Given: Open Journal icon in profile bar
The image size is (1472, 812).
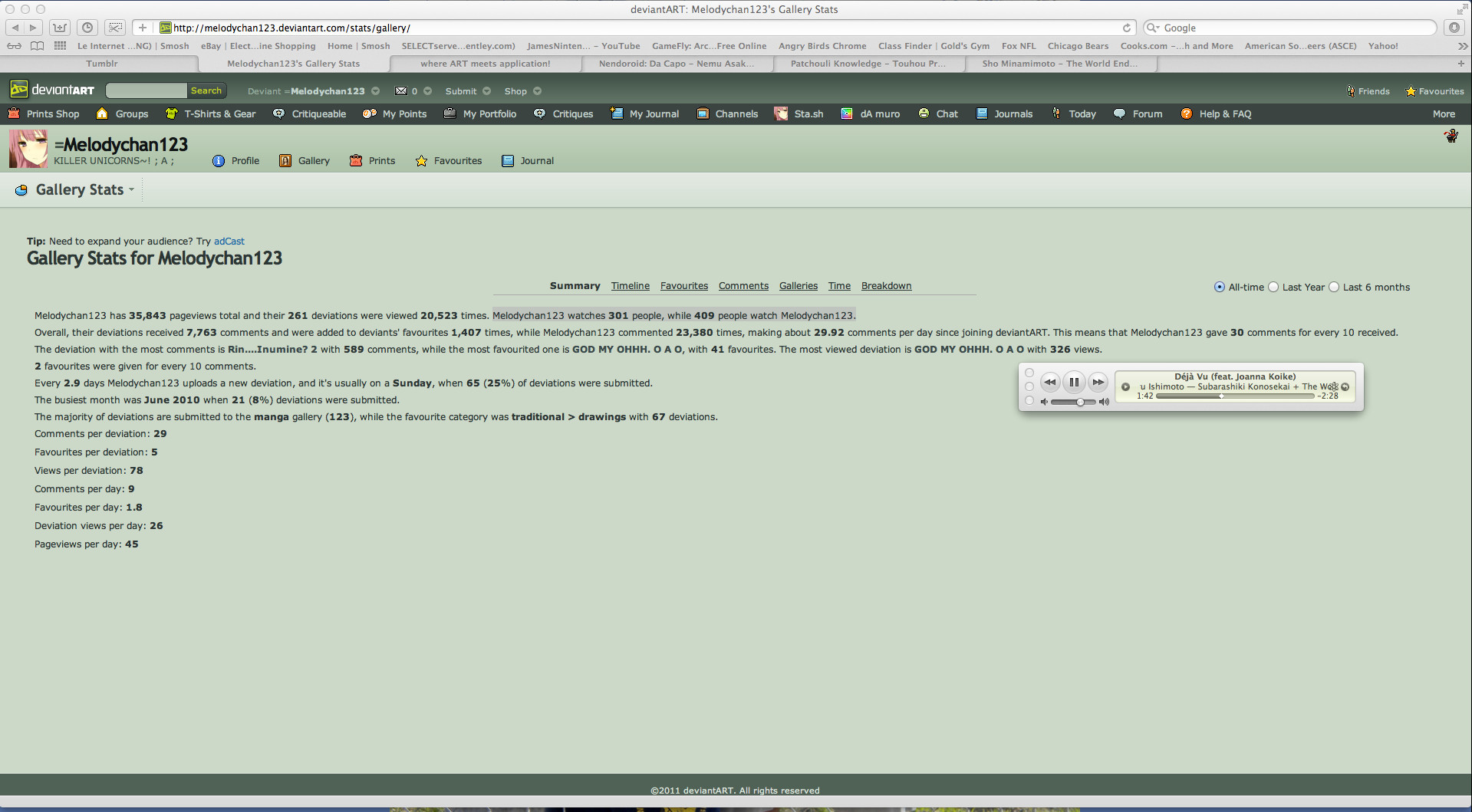Looking at the screenshot, I should click(508, 161).
